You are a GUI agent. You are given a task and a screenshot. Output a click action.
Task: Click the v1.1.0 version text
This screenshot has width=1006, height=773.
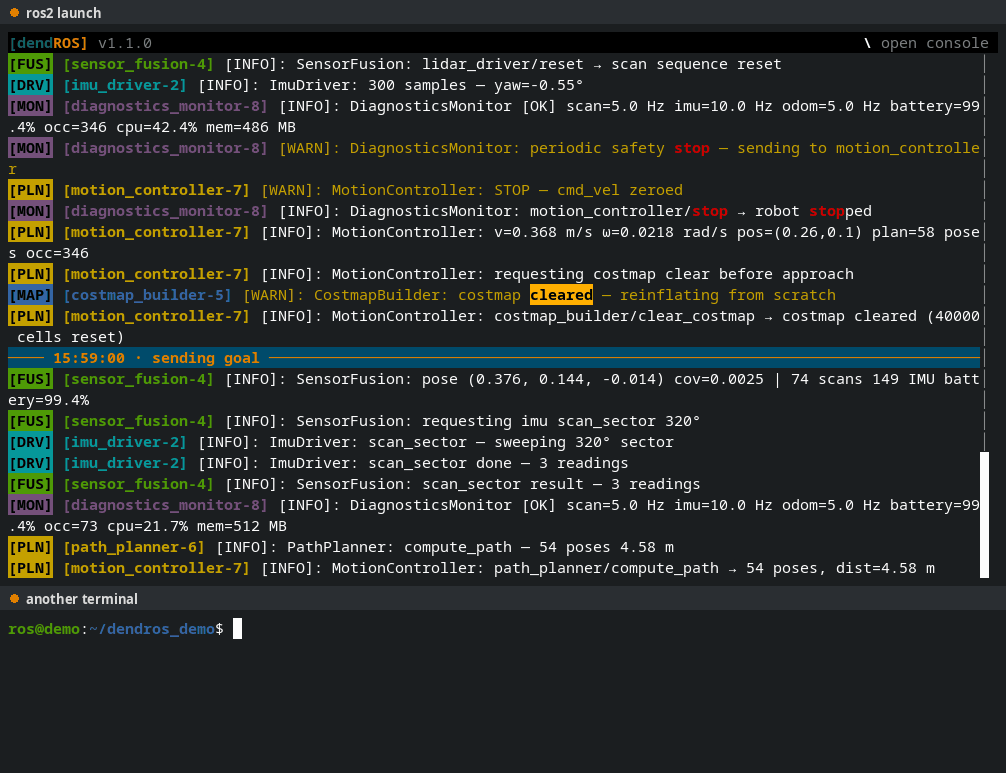coord(125,43)
